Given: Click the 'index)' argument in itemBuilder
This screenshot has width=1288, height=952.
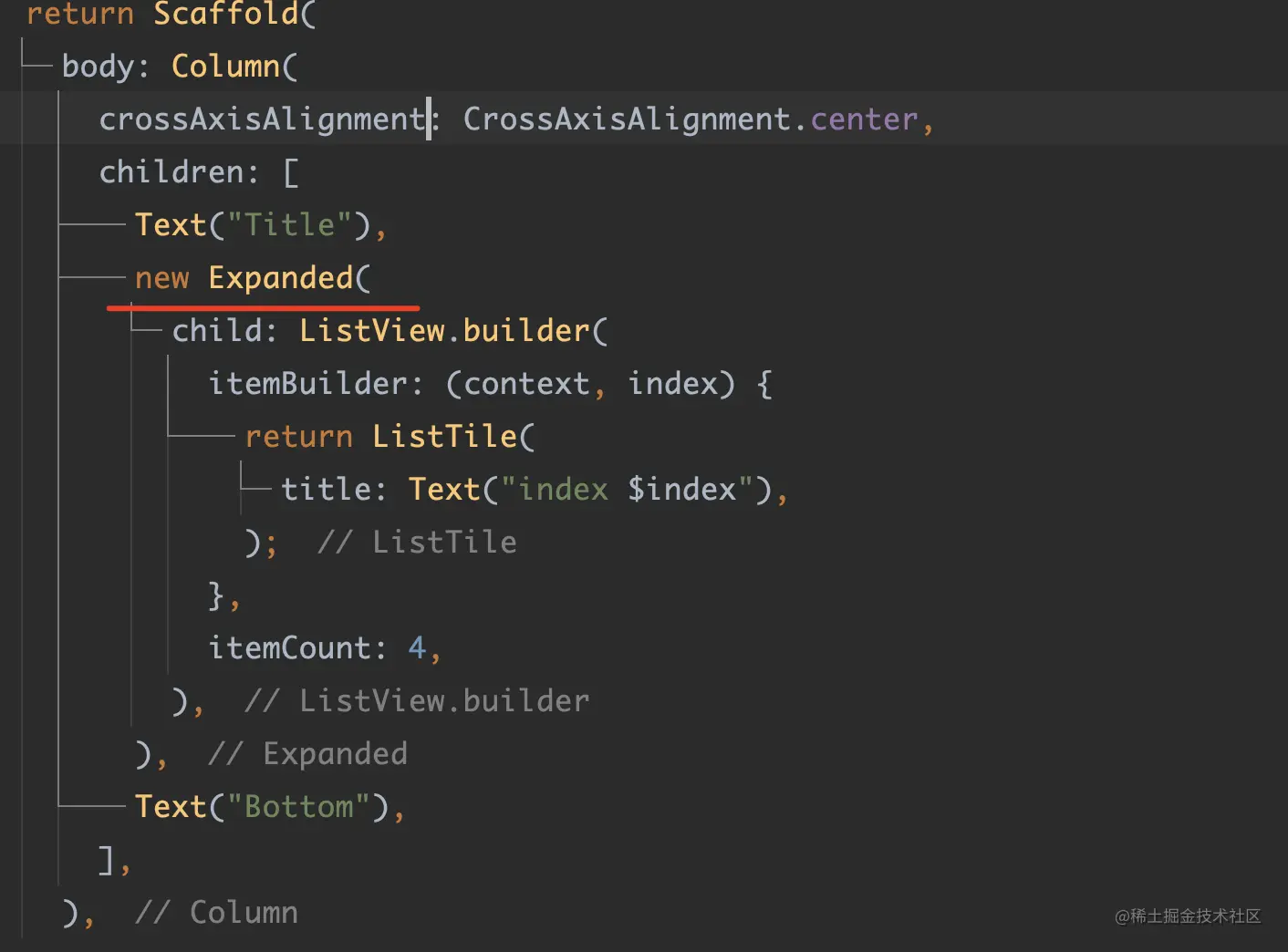Looking at the screenshot, I should coord(681,384).
